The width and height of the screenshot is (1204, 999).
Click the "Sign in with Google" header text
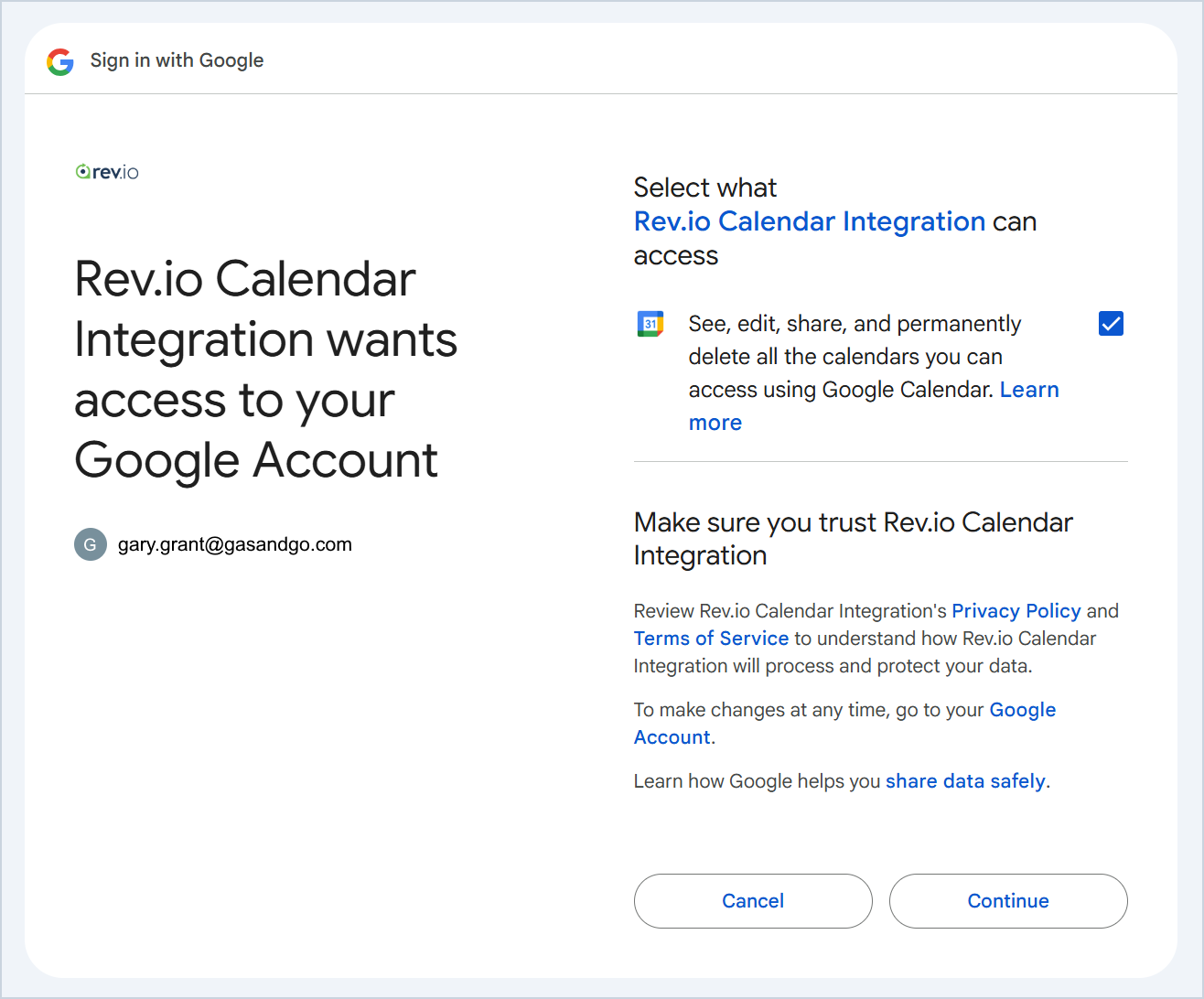point(177,60)
